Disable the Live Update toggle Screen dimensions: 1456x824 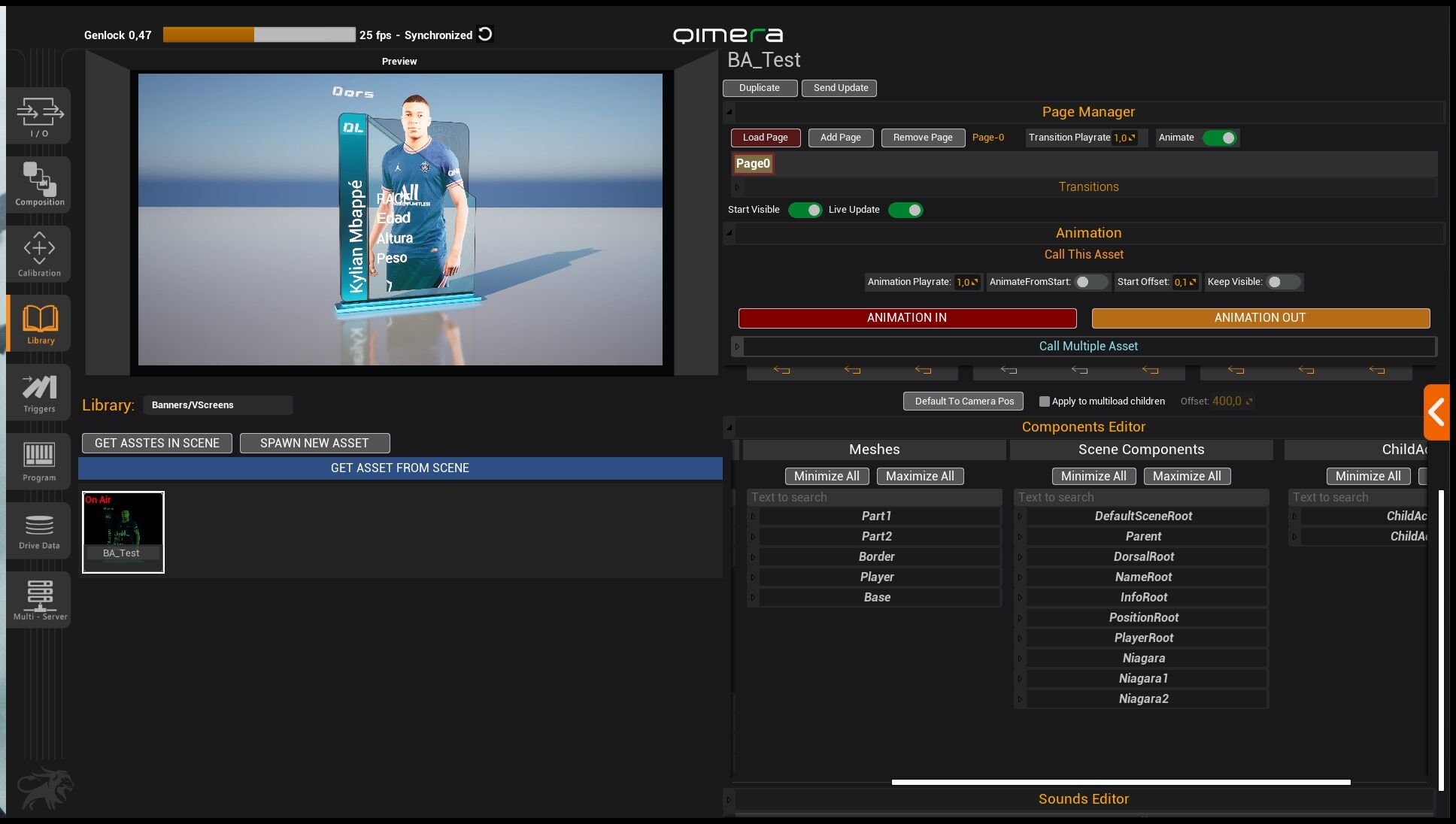coord(905,210)
